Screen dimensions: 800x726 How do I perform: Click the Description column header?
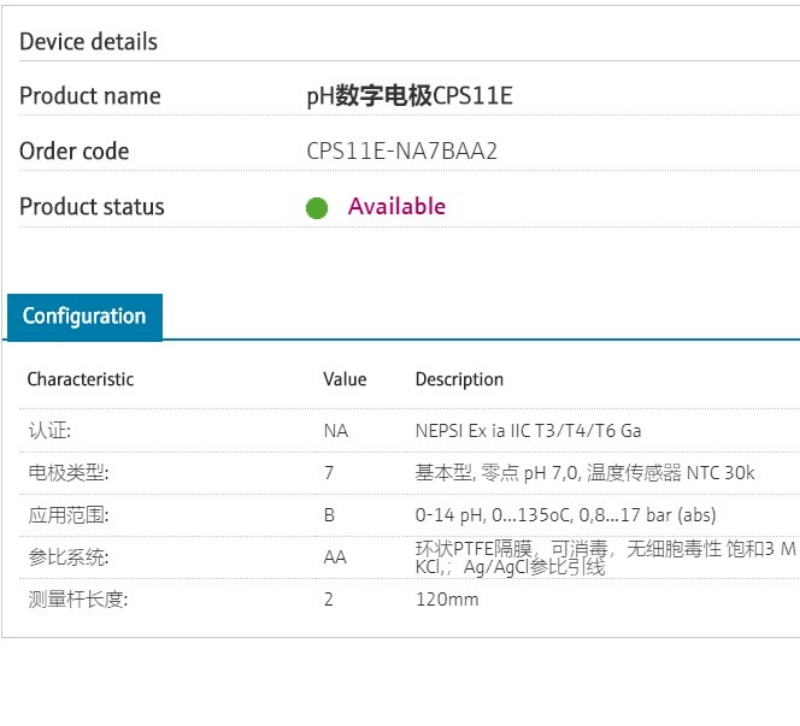pos(459,380)
